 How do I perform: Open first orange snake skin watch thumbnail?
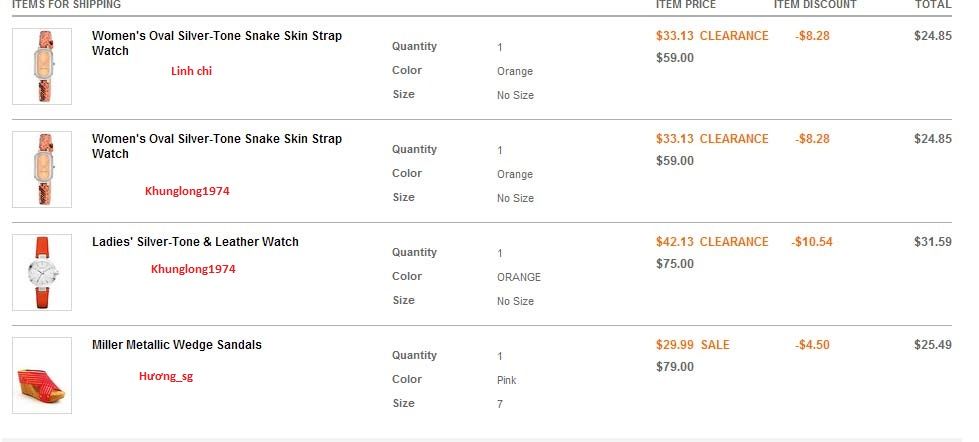click(x=42, y=66)
